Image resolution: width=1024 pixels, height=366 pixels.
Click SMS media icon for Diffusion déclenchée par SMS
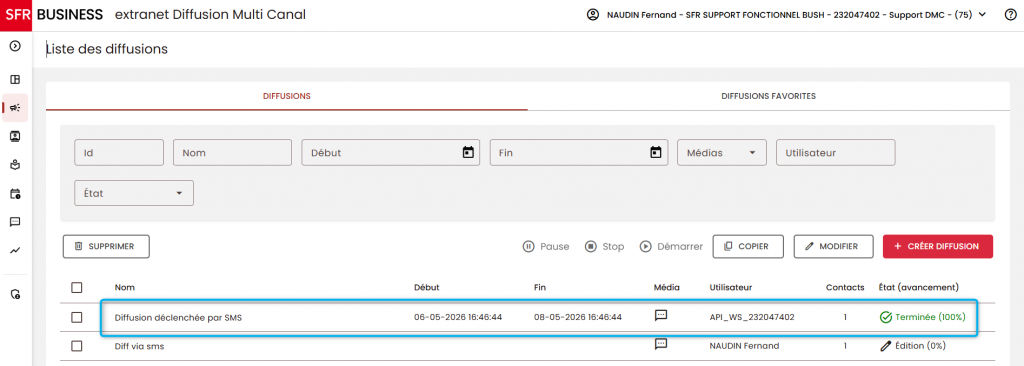click(660, 316)
